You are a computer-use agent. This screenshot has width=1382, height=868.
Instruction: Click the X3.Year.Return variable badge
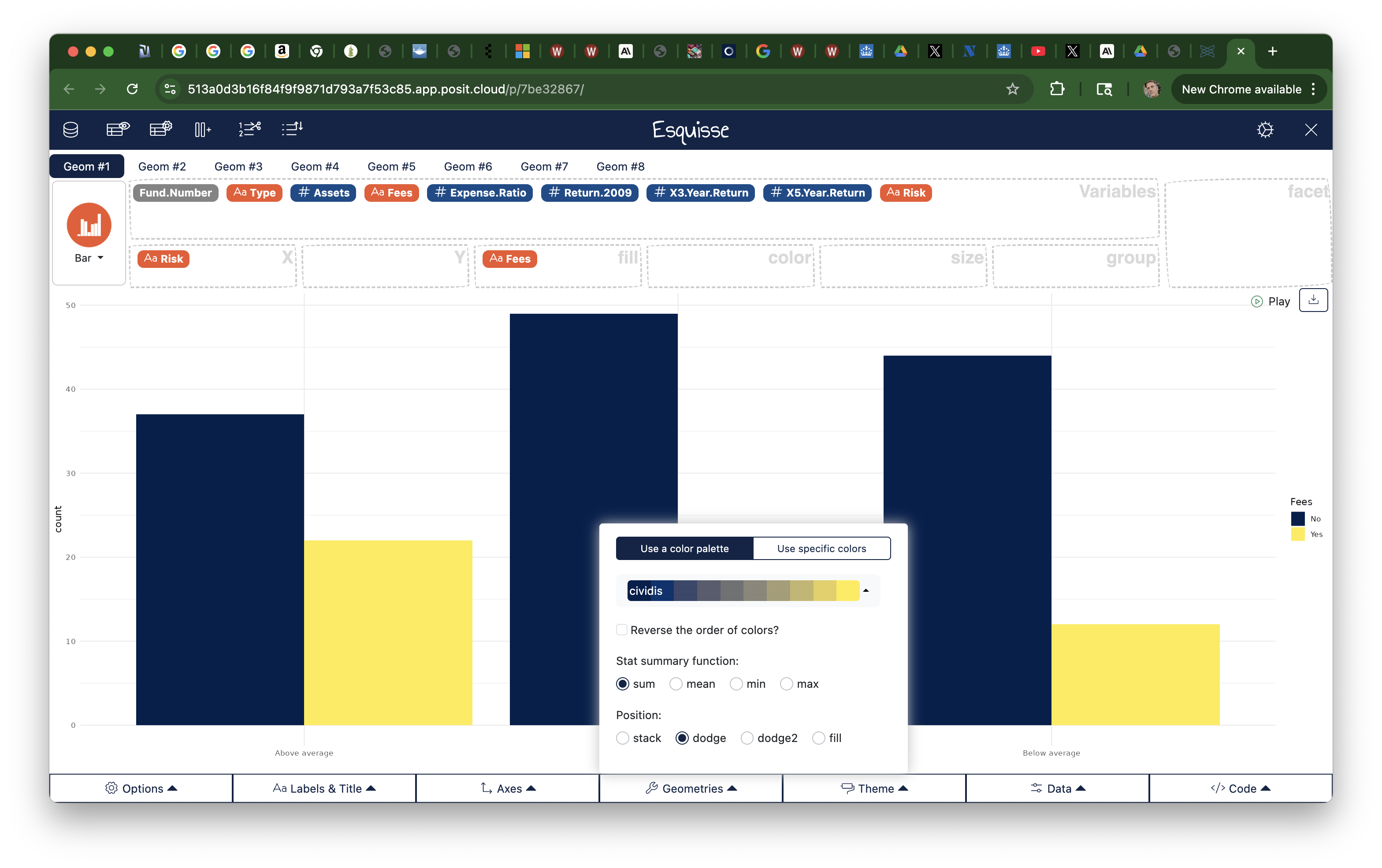[x=701, y=193]
